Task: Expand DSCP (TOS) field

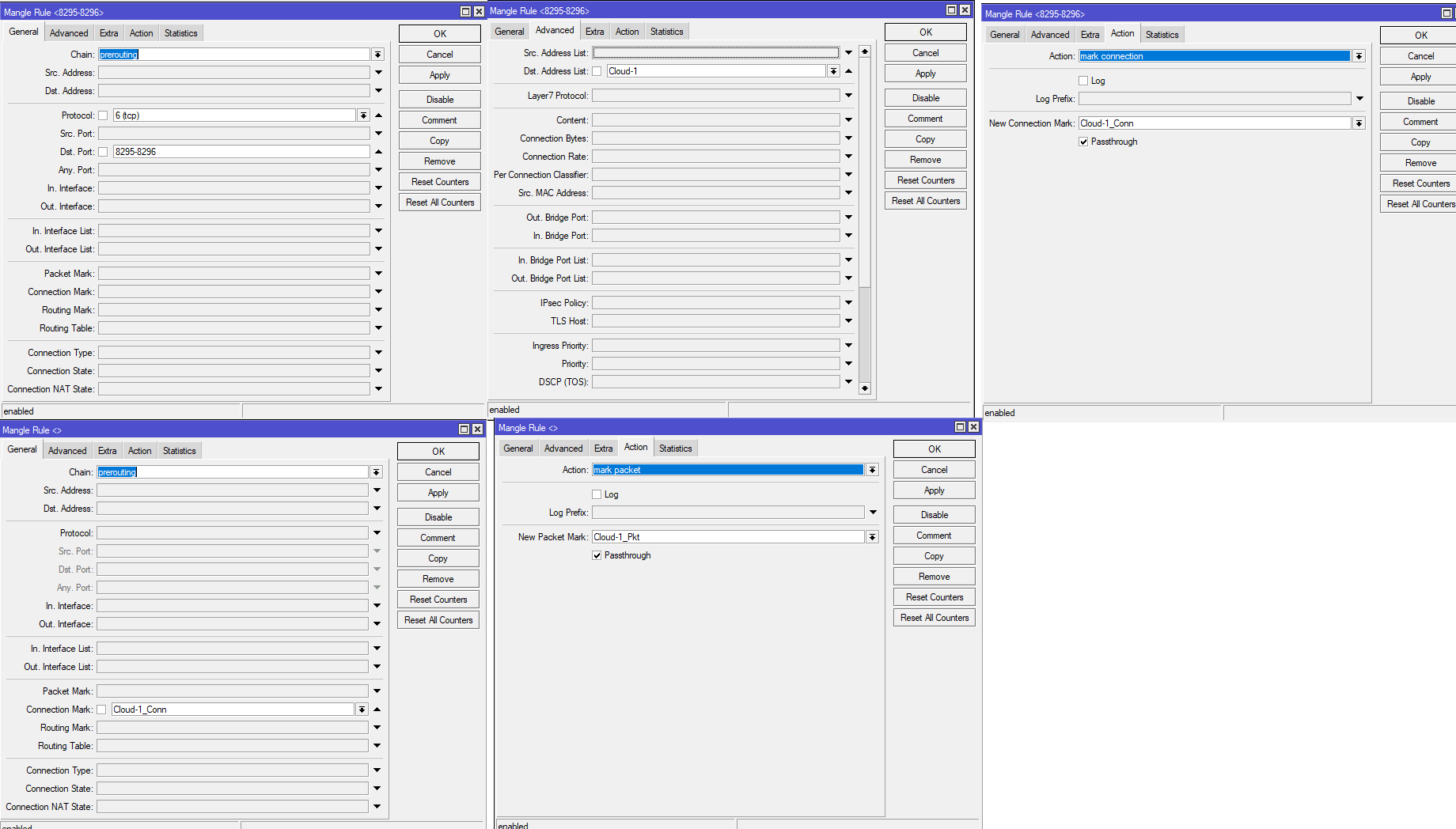Action: (x=849, y=382)
